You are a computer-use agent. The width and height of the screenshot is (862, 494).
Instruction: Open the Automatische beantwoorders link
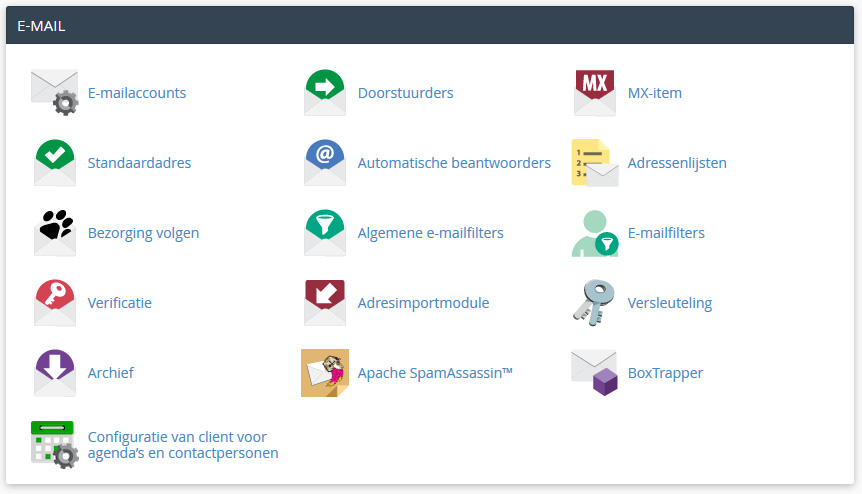click(454, 163)
